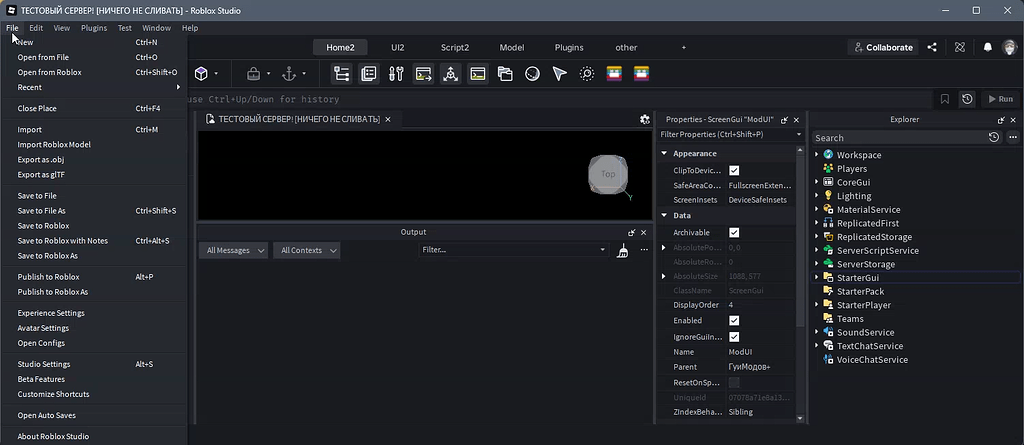This screenshot has width=1024, height=445.
Task: Open the Recent submenu
Action: [94, 88]
